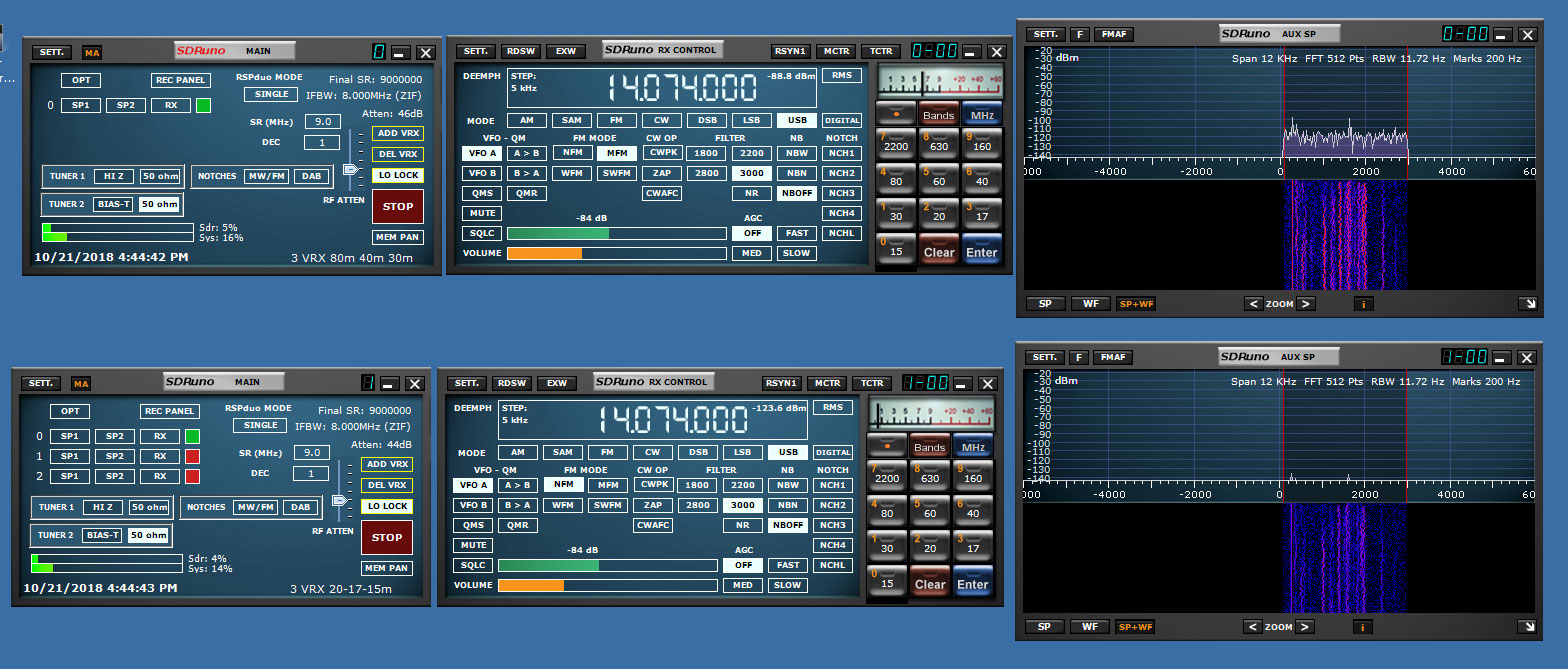Open DEC value box in 80m 40m 30m Main

tap(322, 143)
